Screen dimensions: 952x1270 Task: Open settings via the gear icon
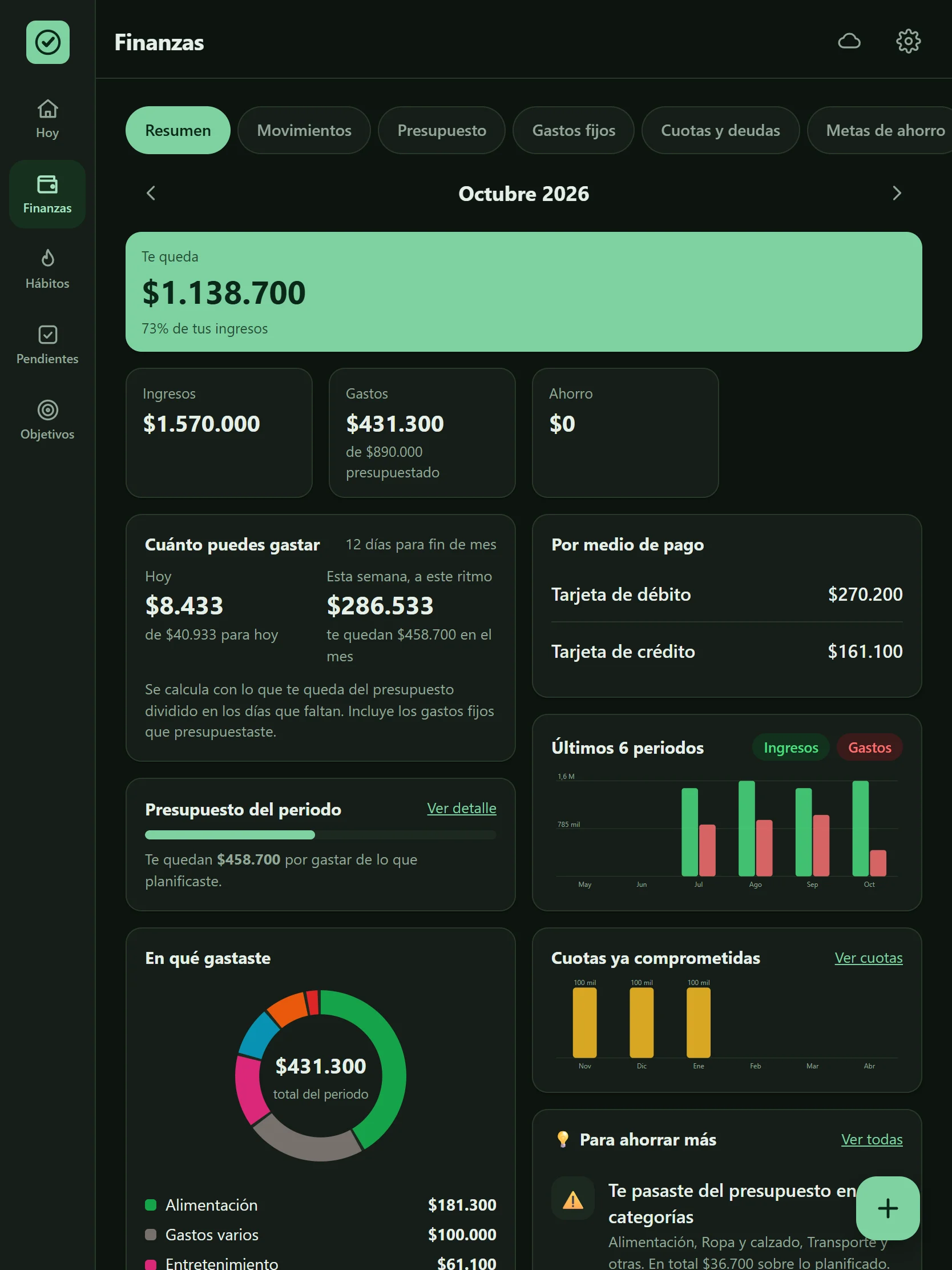point(909,41)
